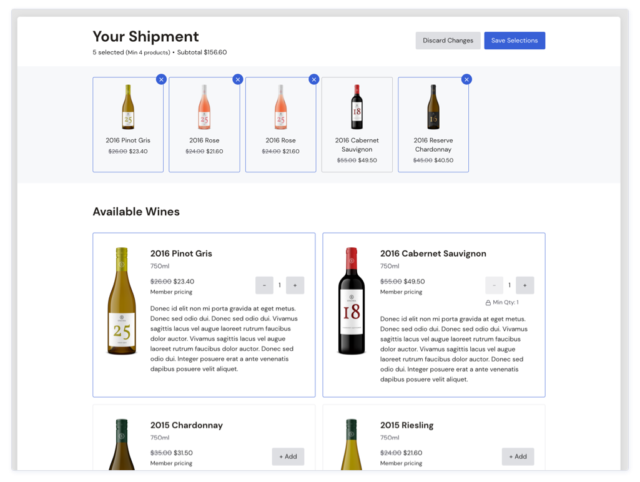Decrease 2016 Pinot Gris quantity with minus
This screenshot has width=640, height=482.
point(264,285)
